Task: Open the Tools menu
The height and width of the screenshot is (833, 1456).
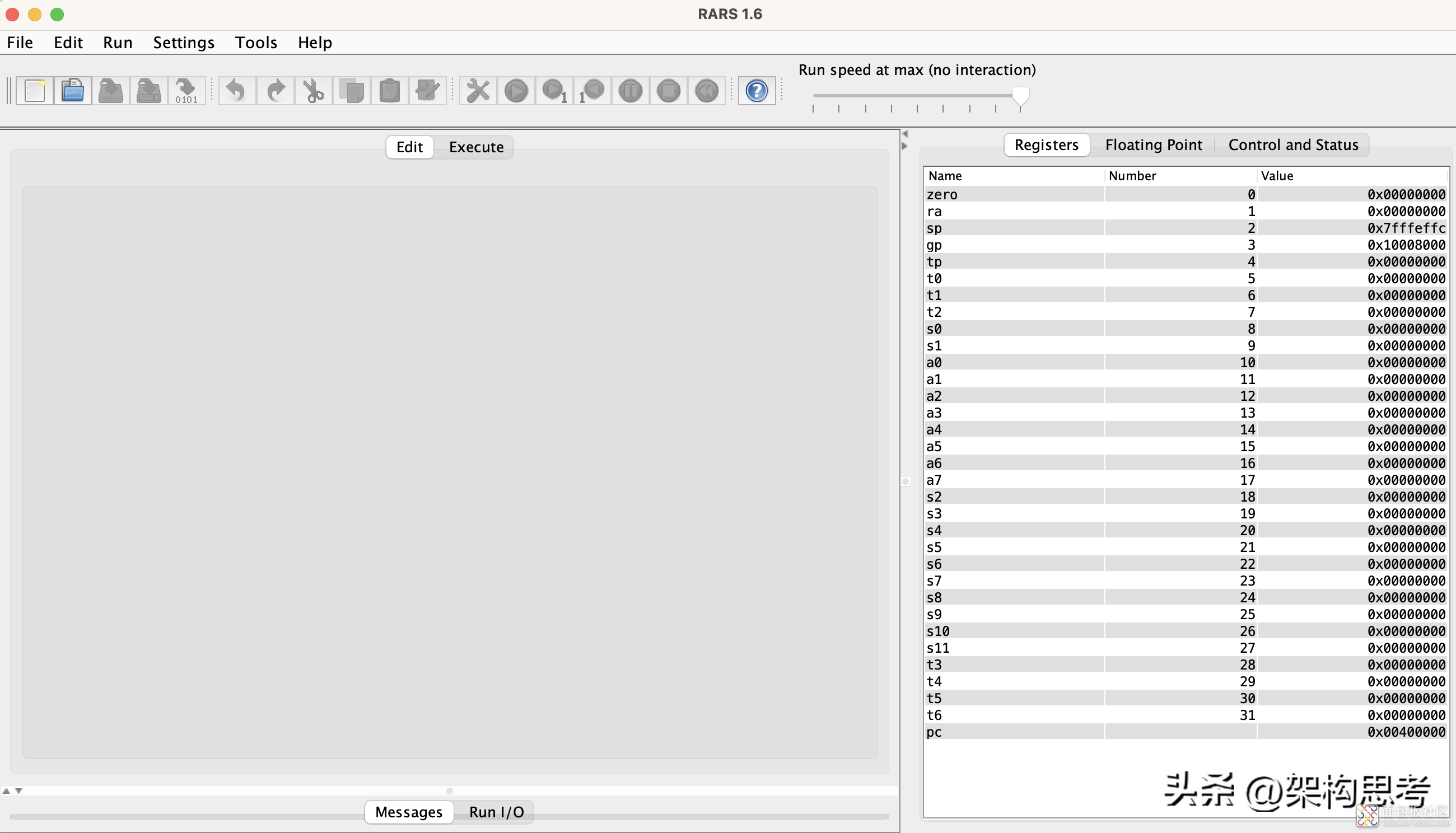Action: (256, 43)
